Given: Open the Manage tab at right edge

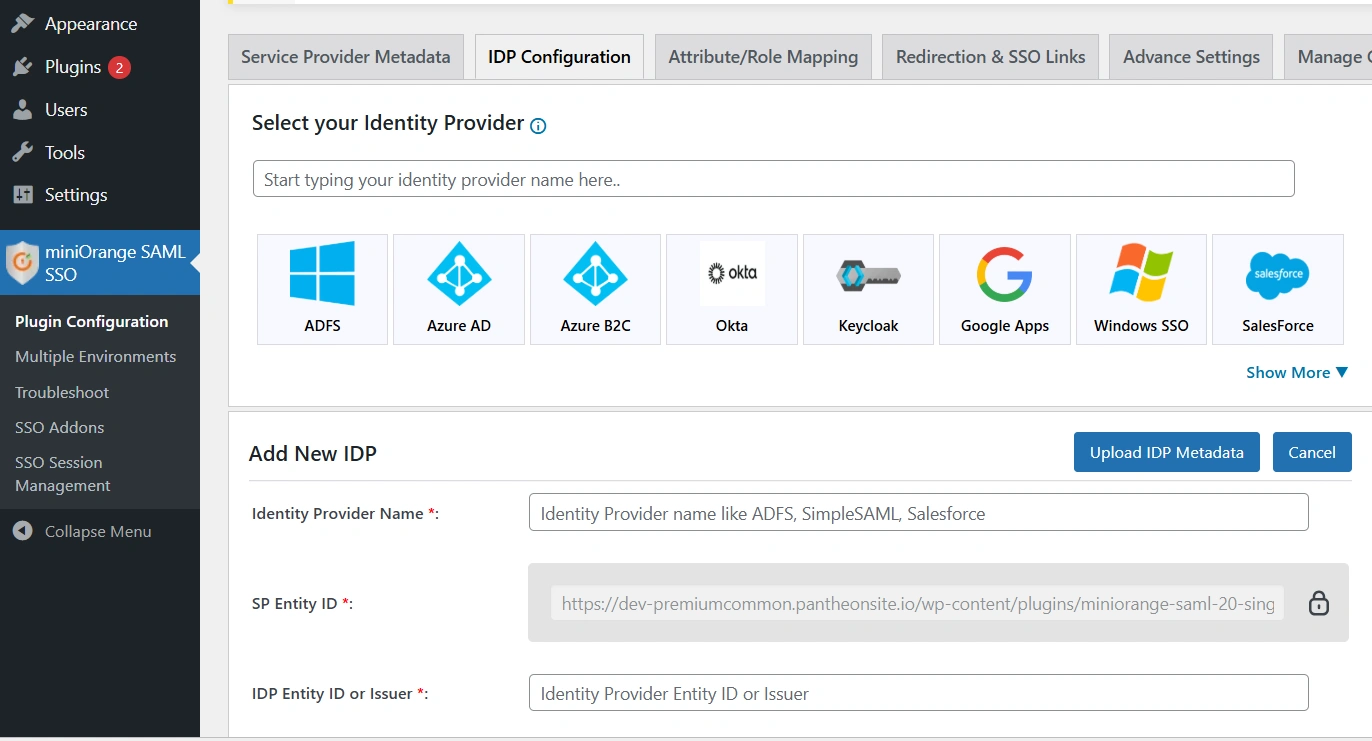Looking at the screenshot, I should click(1328, 57).
